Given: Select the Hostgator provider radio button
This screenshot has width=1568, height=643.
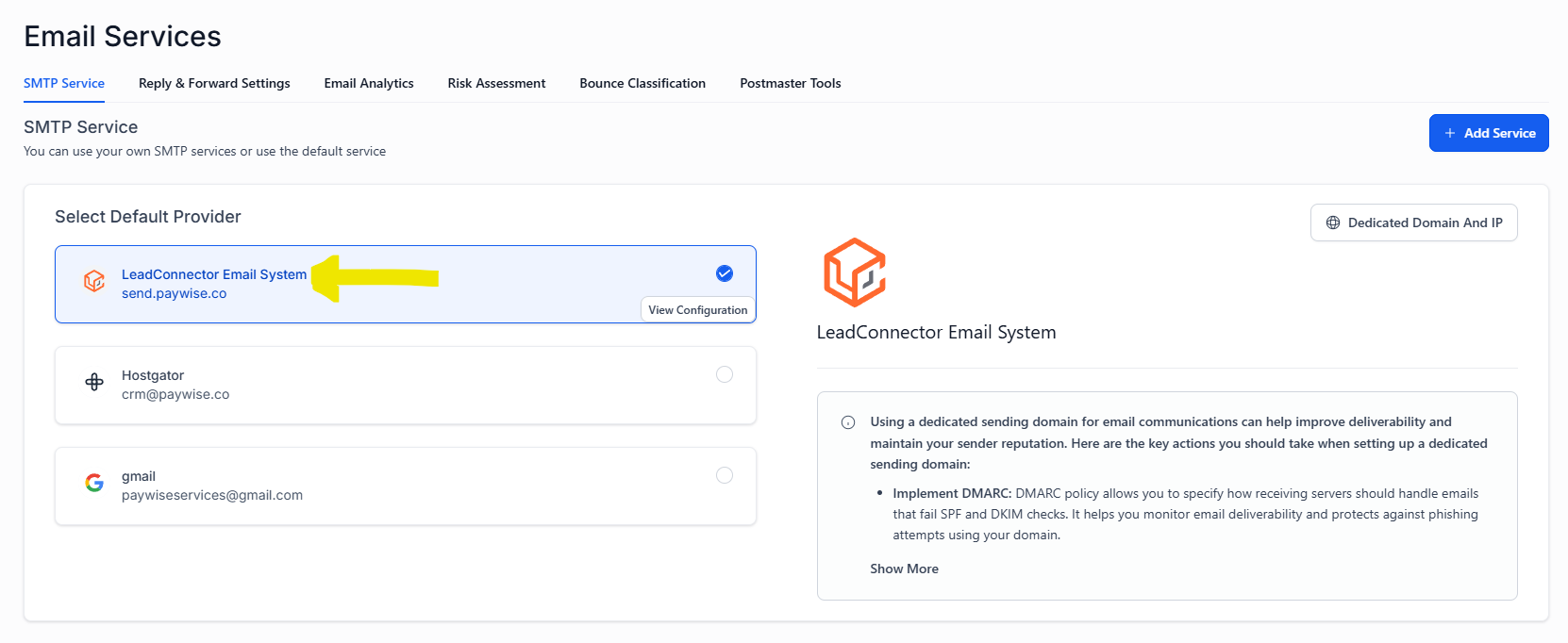Looking at the screenshot, I should [x=725, y=374].
